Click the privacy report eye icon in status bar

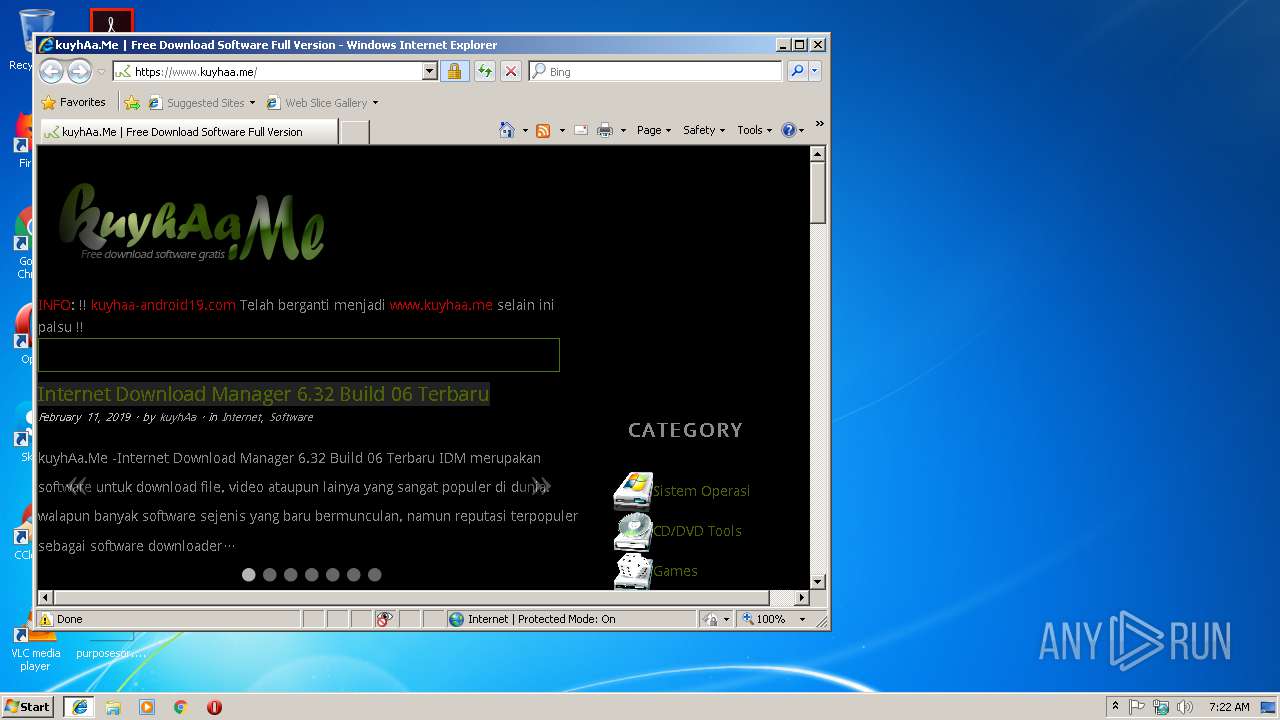(x=384, y=619)
